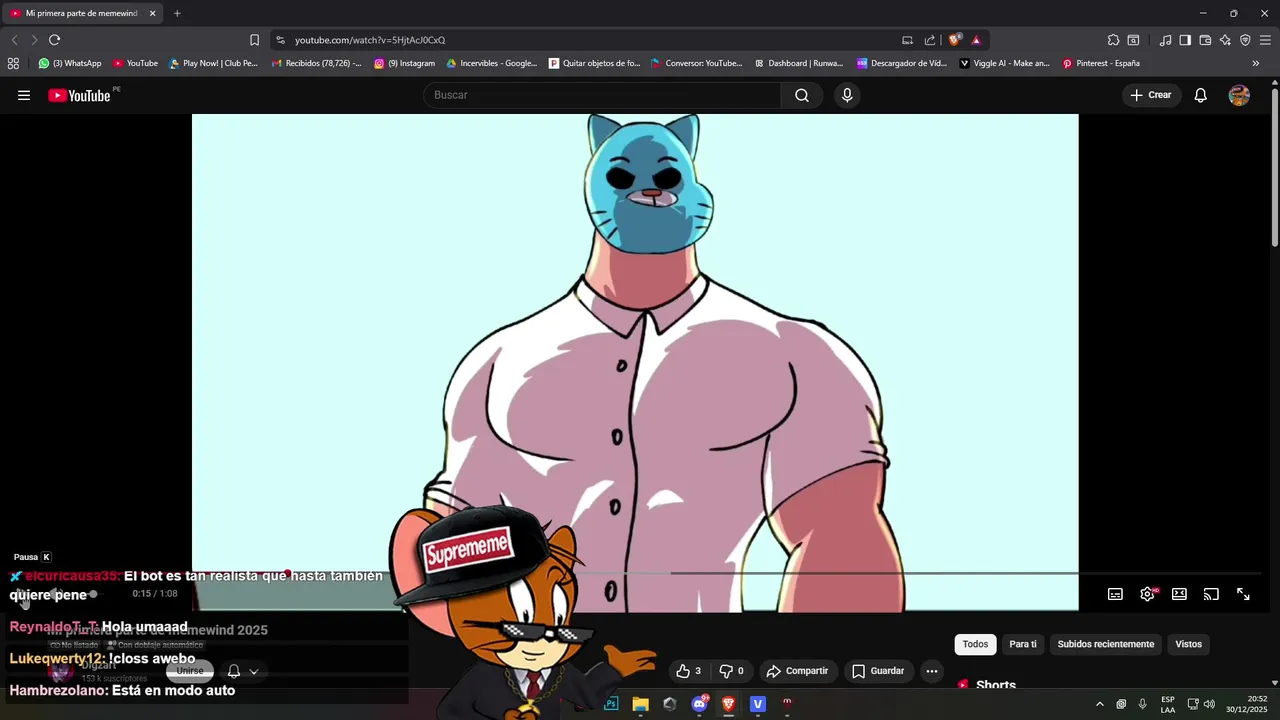Open the account avatar menu
This screenshot has width=1280, height=720.
[1239, 95]
